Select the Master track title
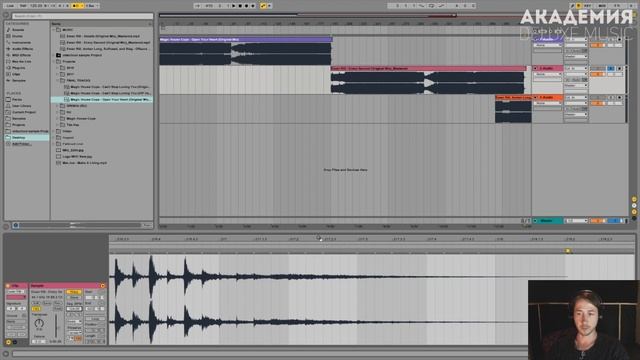This screenshot has width=640, height=360. (548, 221)
